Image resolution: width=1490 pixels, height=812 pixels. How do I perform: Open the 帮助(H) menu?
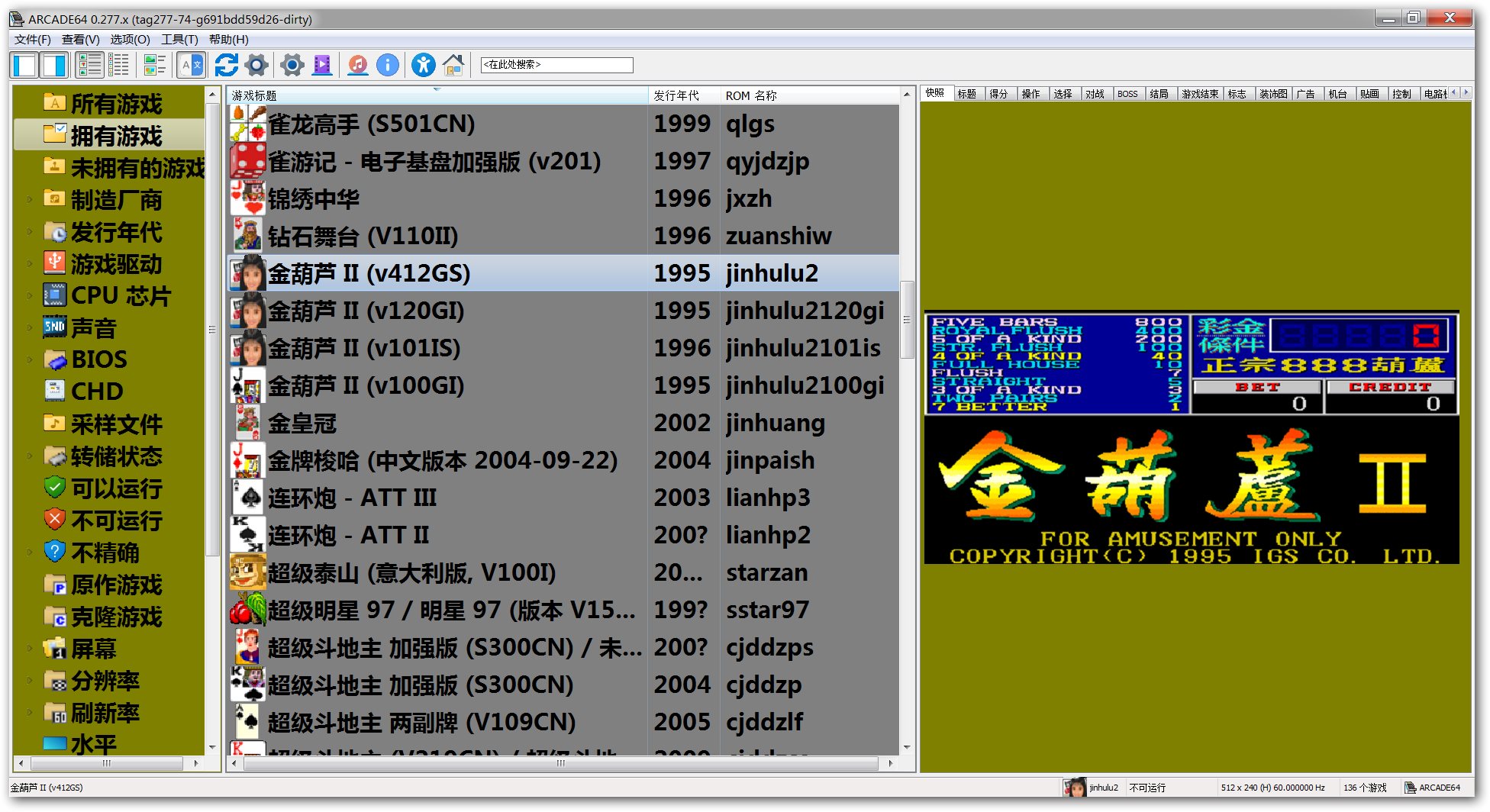[228, 40]
